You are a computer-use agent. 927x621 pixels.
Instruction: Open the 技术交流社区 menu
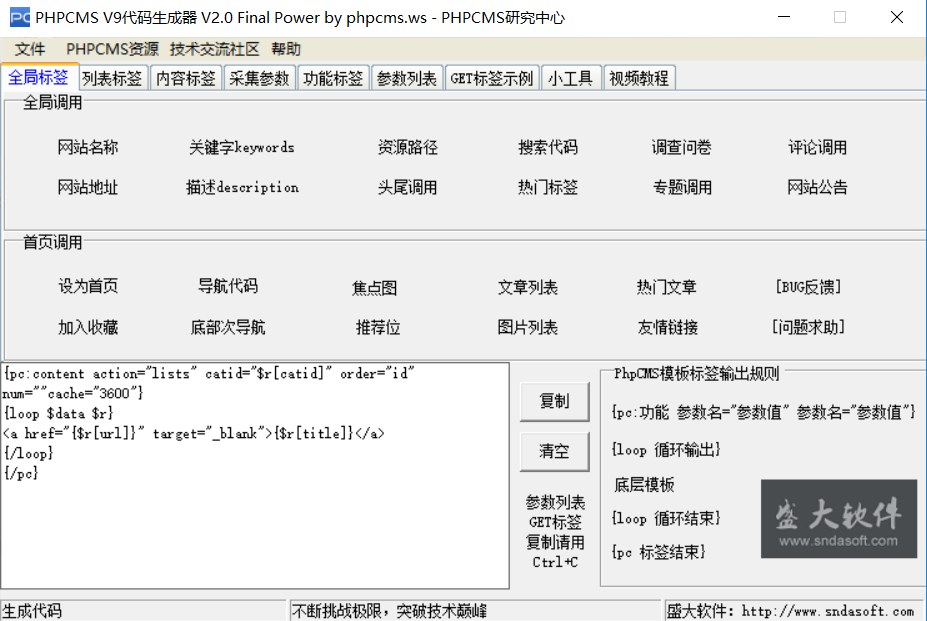tap(215, 49)
